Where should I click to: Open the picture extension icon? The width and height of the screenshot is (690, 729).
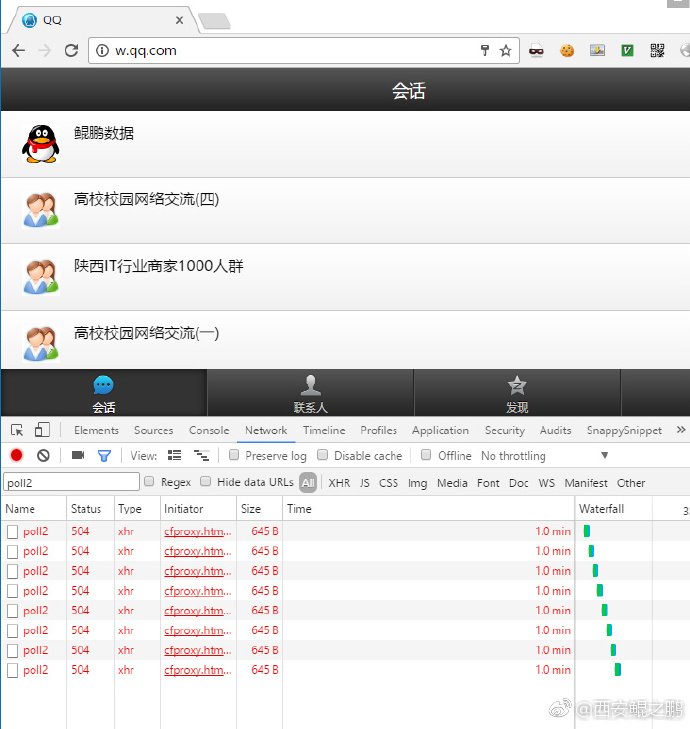(597, 50)
